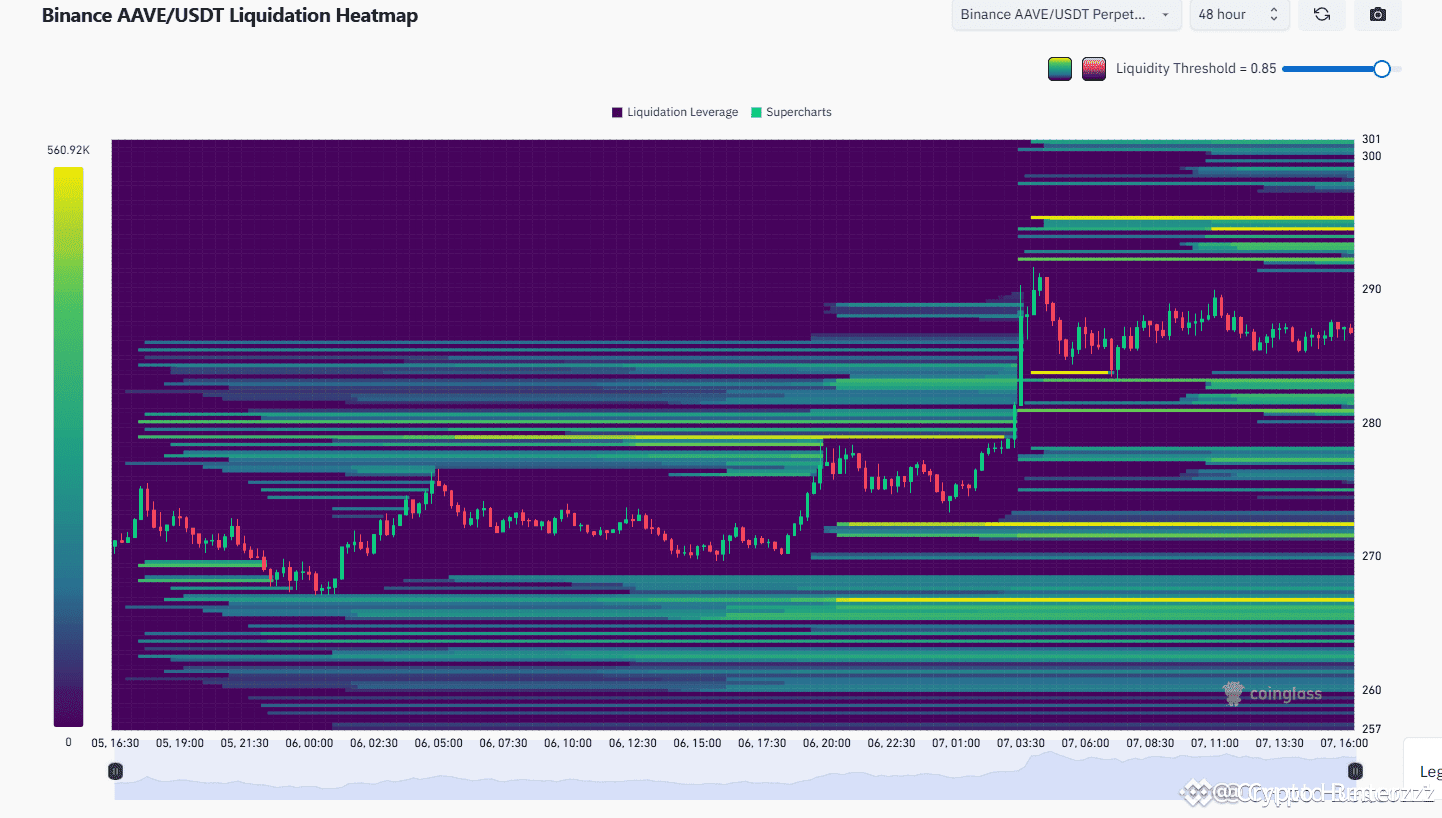This screenshot has width=1442, height=818.
Task: Click the Binance AAVE/USDT Liquidation Heatmap title
Action: (x=230, y=15)
